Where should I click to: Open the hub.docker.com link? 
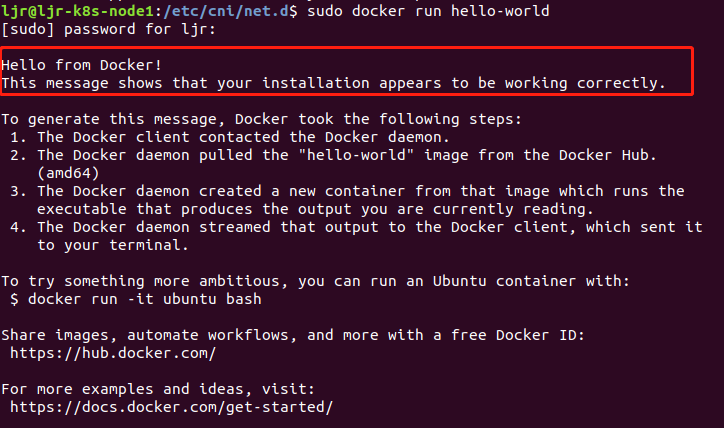pos(112,353)
